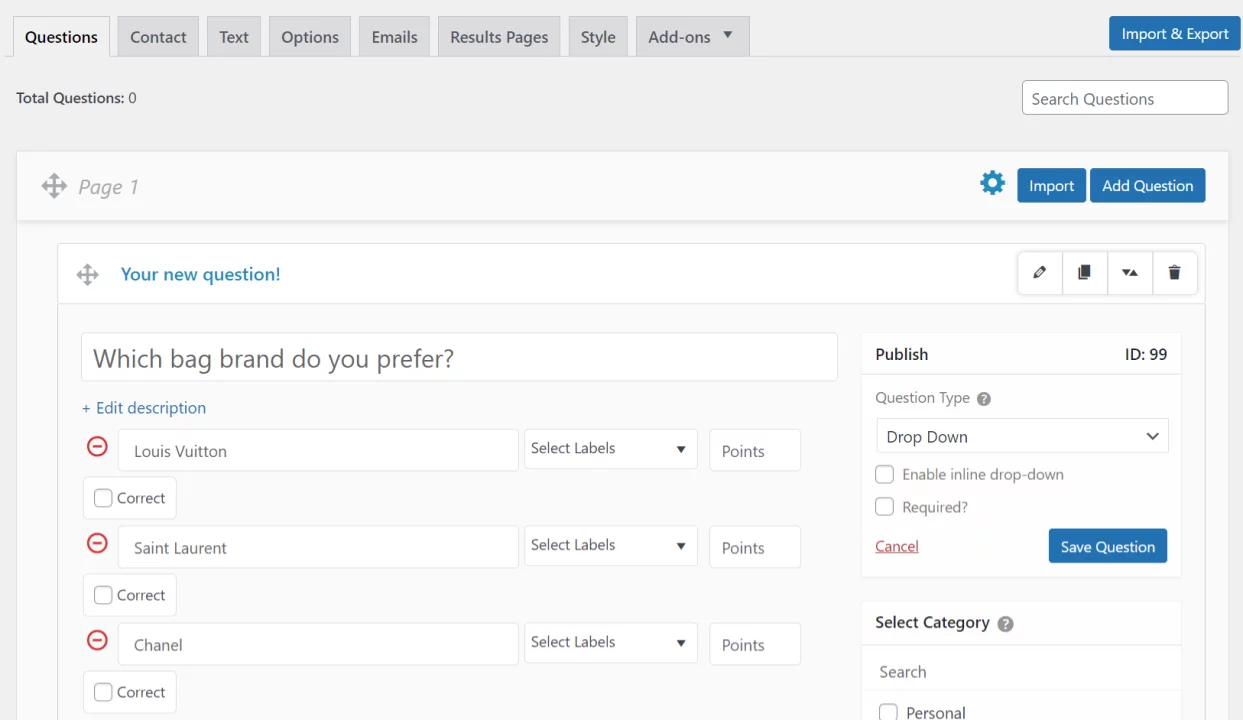Expand the Add-ons menu
This screenshot has height=720, width=1243.
click(x=692, y=36)
